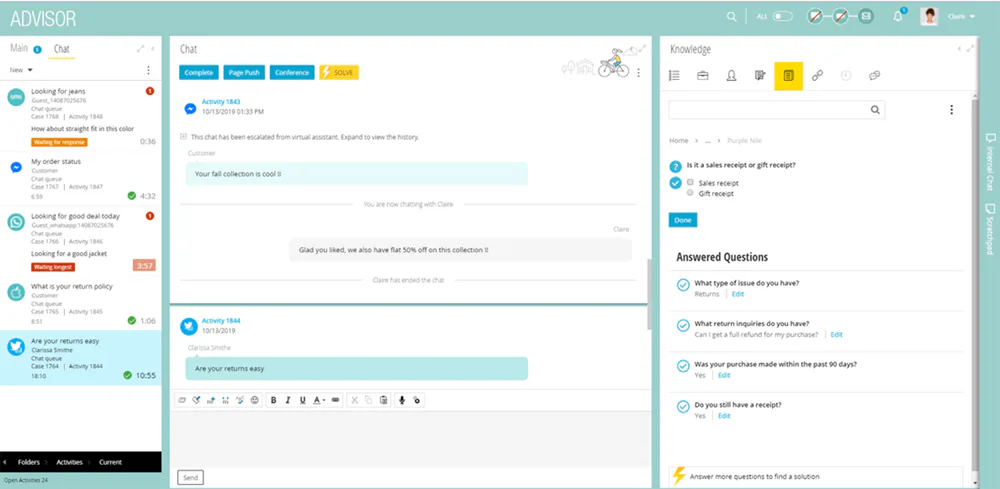
Task: Click the Complete button
Action: tap(199, 73)
